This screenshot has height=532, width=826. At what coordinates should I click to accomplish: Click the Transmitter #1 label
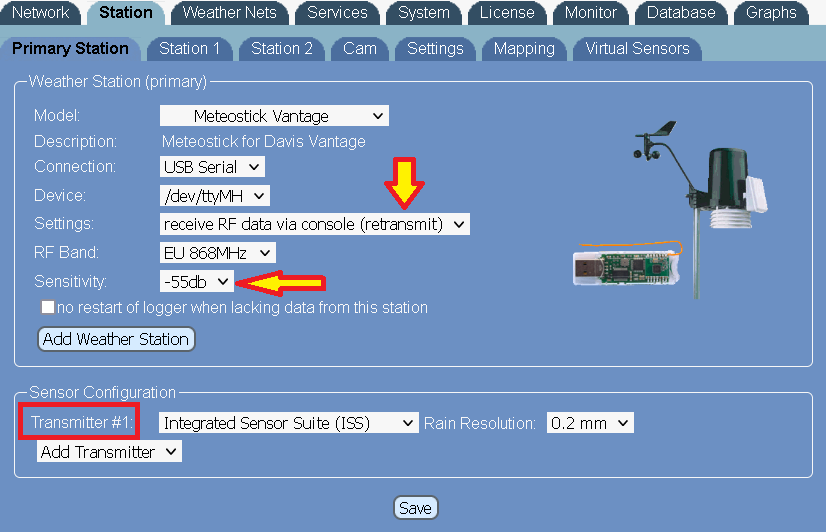[81, 422]
